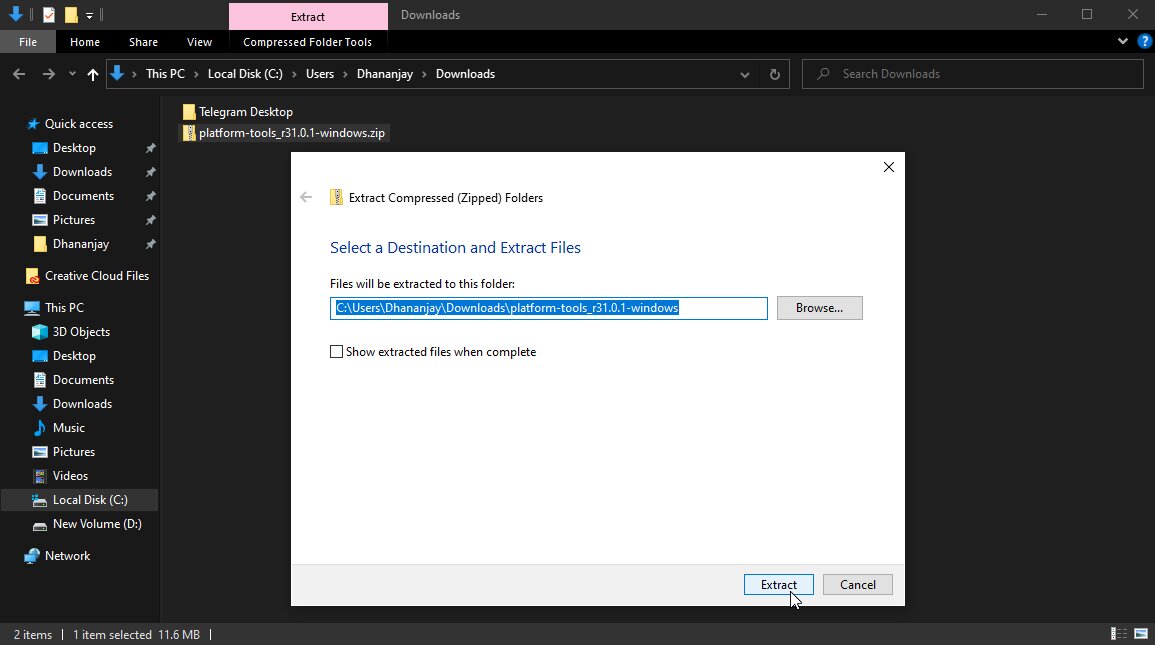Refresh the Downloads folder
The height and width of the screenshot is (645, 1155).
[774, 73]
